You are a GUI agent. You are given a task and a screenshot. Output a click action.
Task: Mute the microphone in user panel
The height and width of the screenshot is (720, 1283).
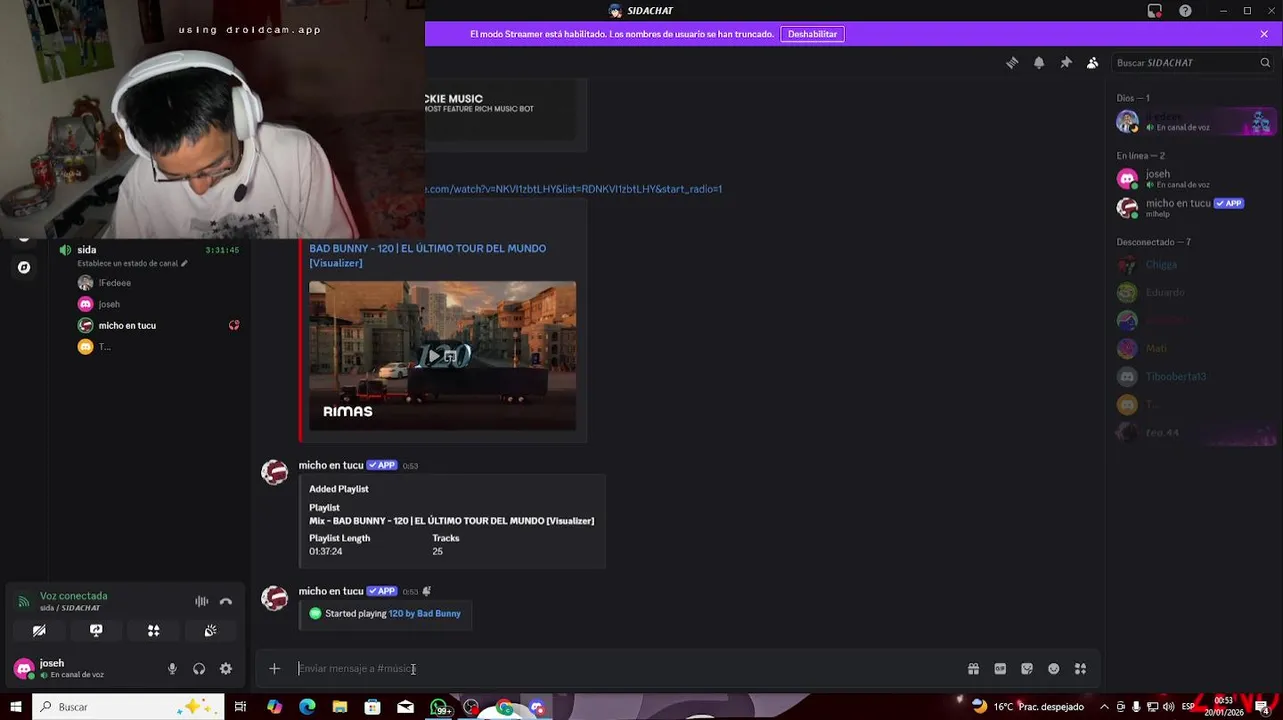click(172, 669)
